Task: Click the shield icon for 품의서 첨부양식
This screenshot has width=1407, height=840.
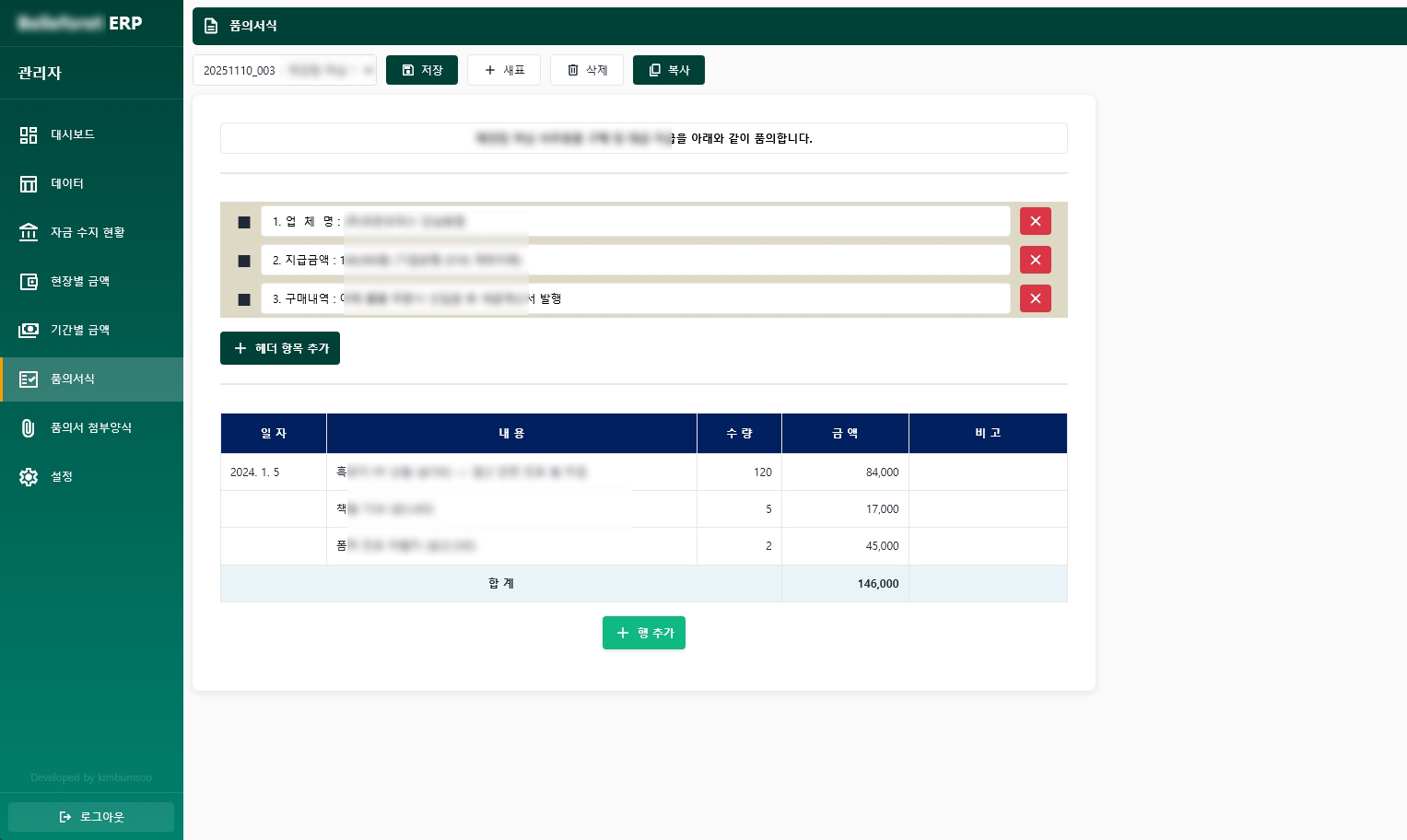Action: coord(29,427)
